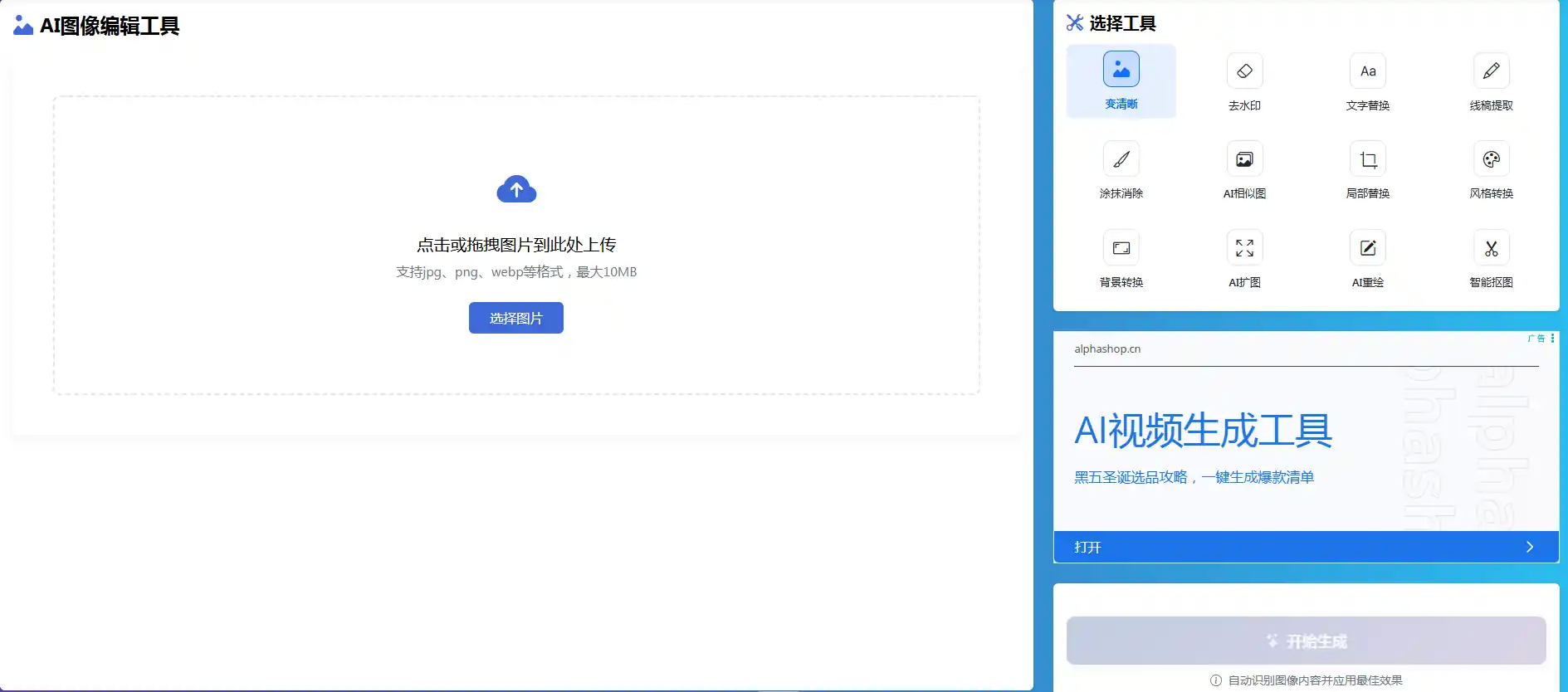
Task: Pick the 线稿提取 line art tool
Action: (x=1491, y=81)
